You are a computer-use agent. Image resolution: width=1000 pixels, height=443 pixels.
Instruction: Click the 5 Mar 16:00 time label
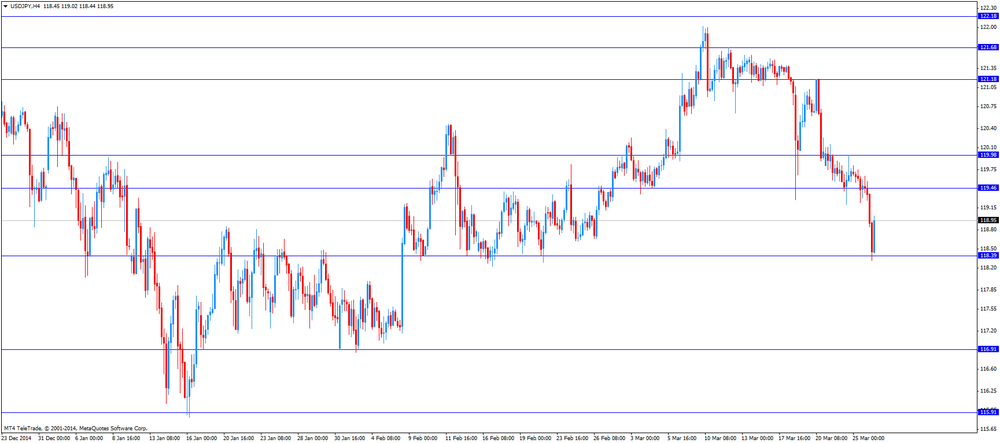[x=682, y=439]
